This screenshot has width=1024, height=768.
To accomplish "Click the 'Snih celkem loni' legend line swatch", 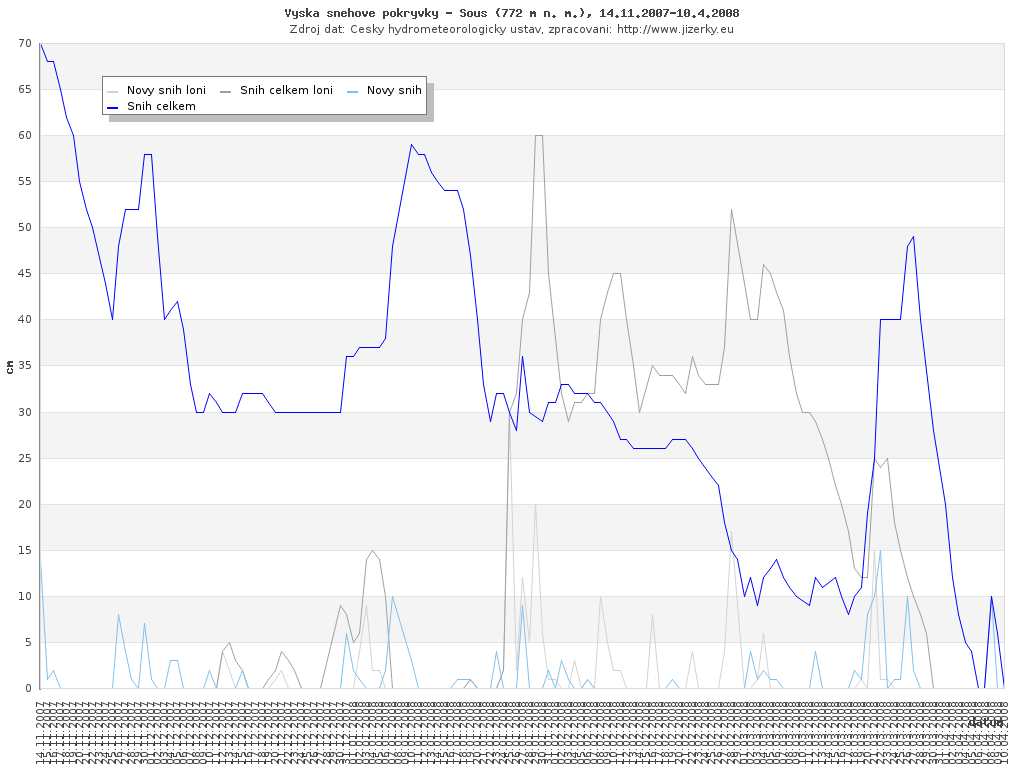I will tap(226, 91).
